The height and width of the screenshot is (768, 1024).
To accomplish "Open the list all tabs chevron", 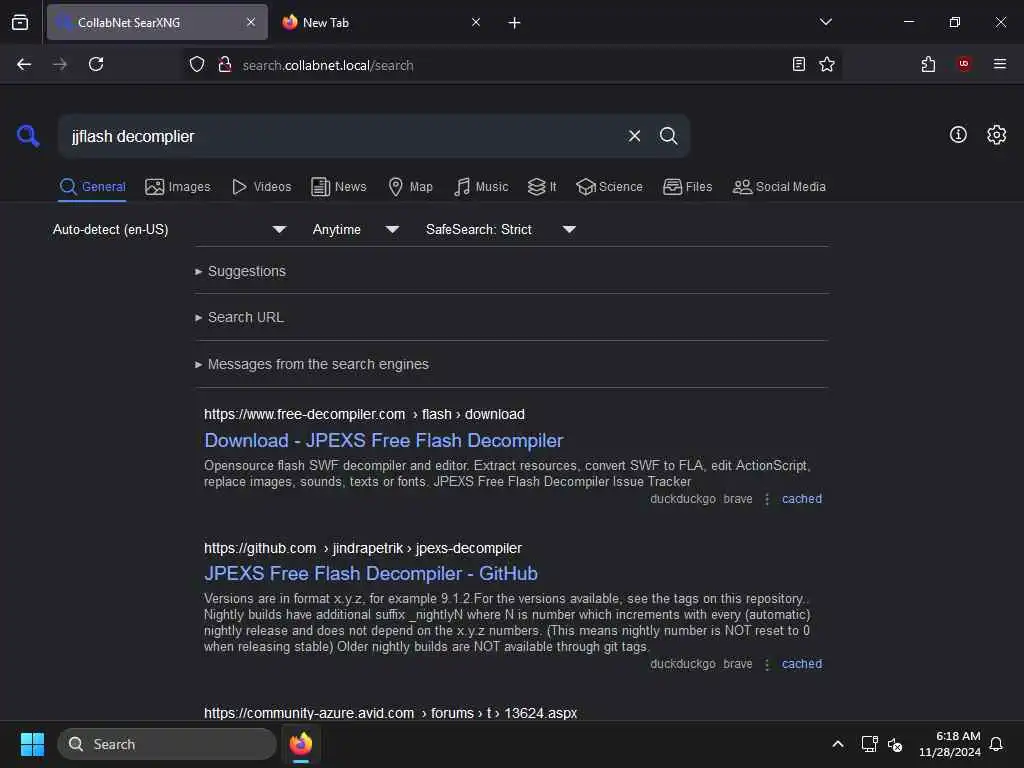I will 825,22.
